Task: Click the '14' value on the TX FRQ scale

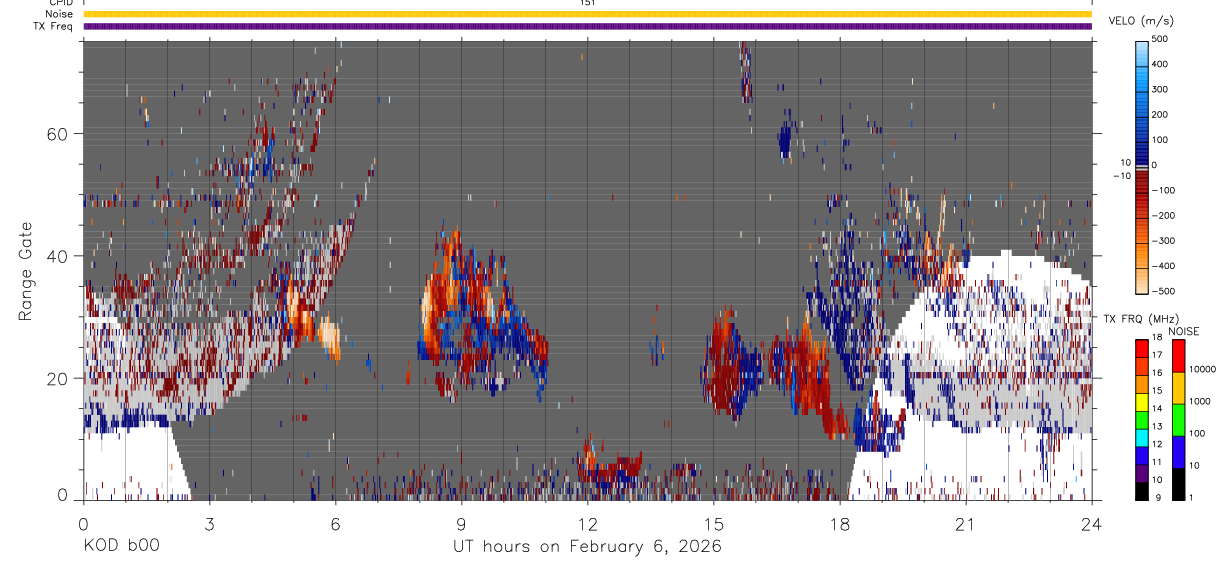Action: pyautogui.click(x=1159, y=408)
